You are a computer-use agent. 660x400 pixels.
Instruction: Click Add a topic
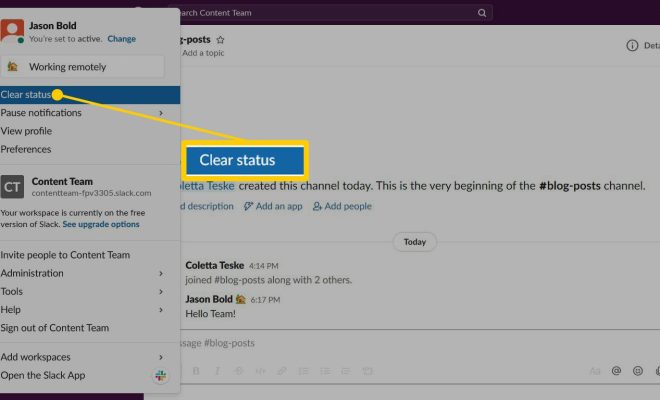203,53
